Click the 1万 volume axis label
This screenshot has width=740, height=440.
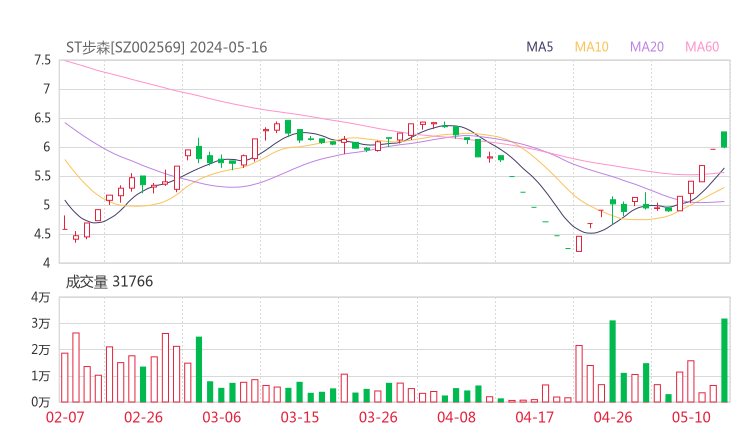(x=41, y=376)
